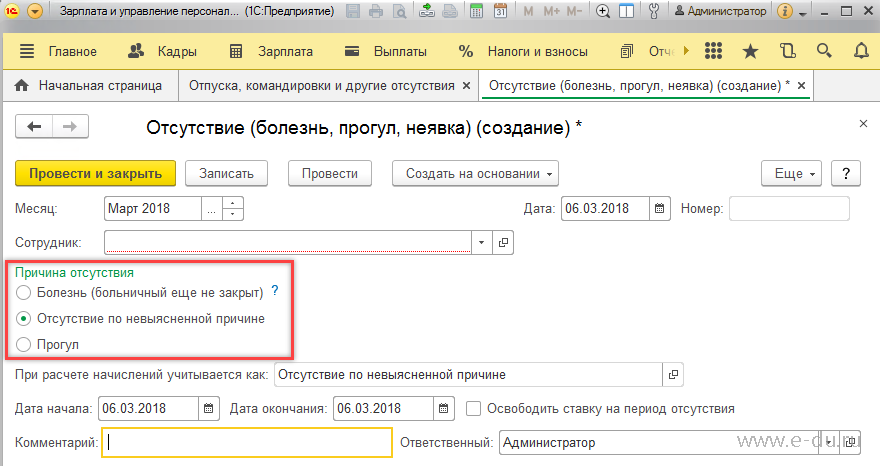Click the M+ memory add button

[x=551, y=11]
